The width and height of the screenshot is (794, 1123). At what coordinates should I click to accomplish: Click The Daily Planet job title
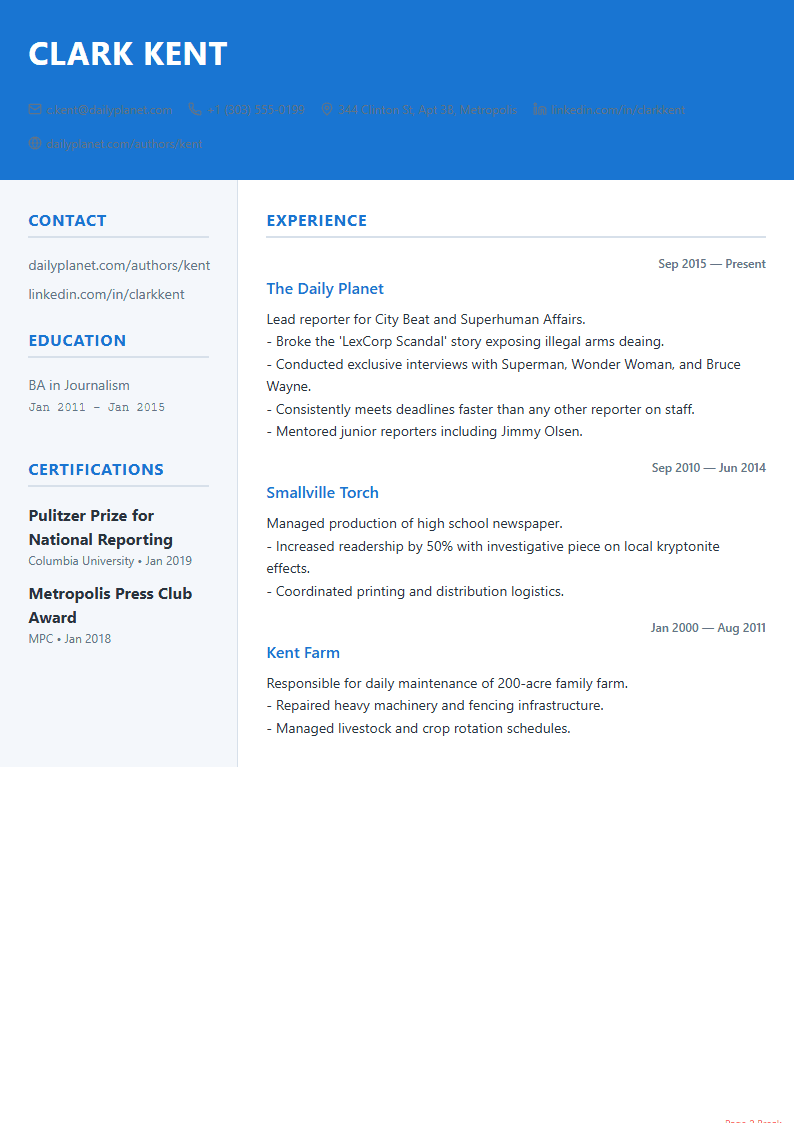pos(325,289)
